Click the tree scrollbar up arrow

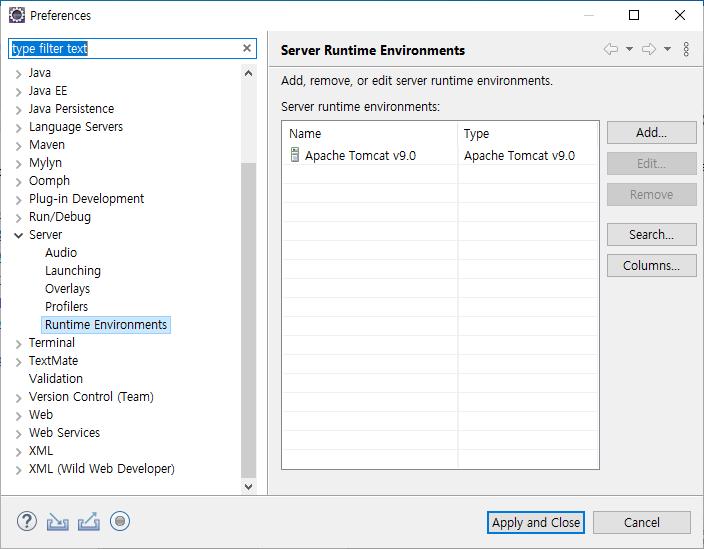[248, 73]
